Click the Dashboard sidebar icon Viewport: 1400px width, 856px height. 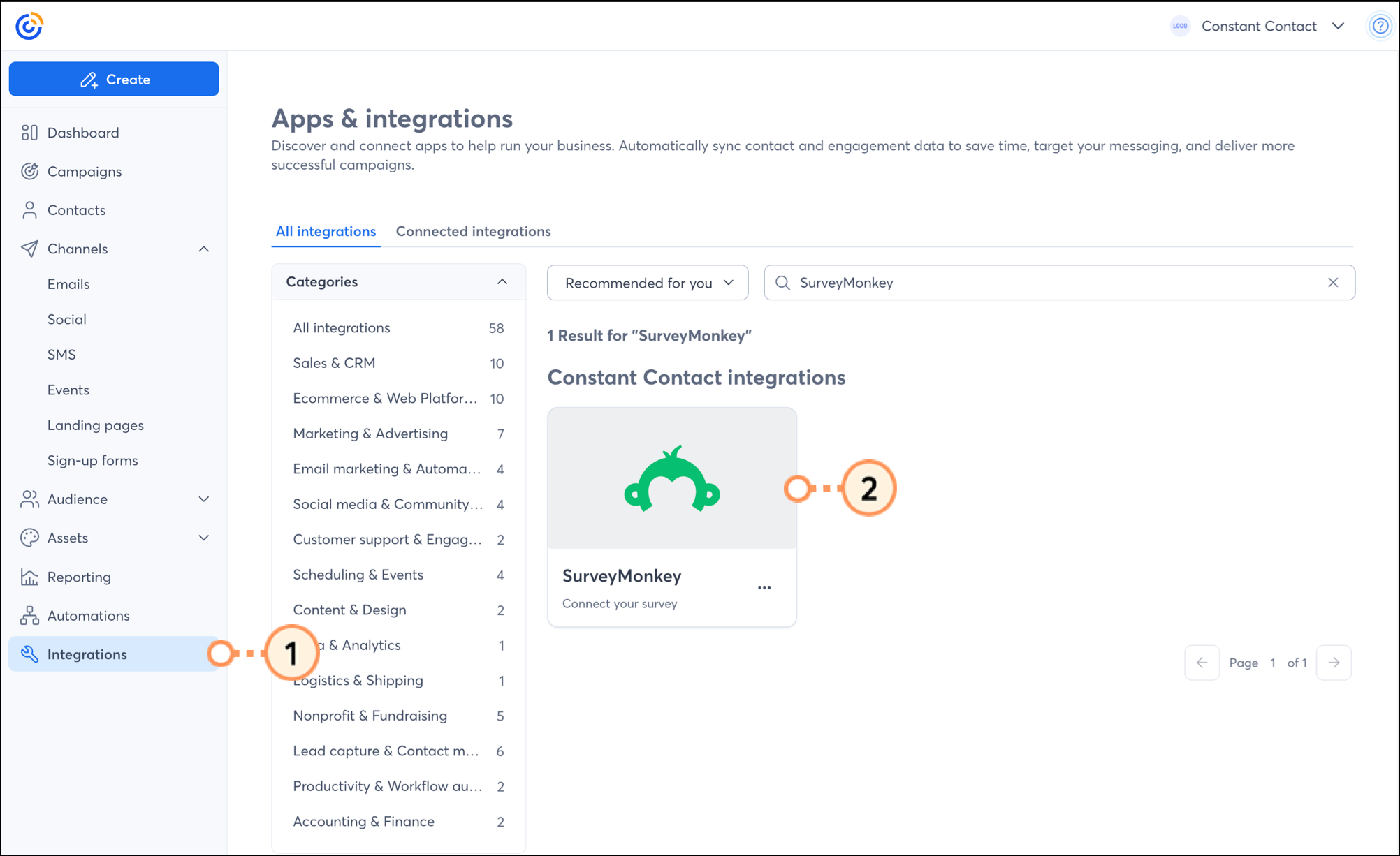29,133
